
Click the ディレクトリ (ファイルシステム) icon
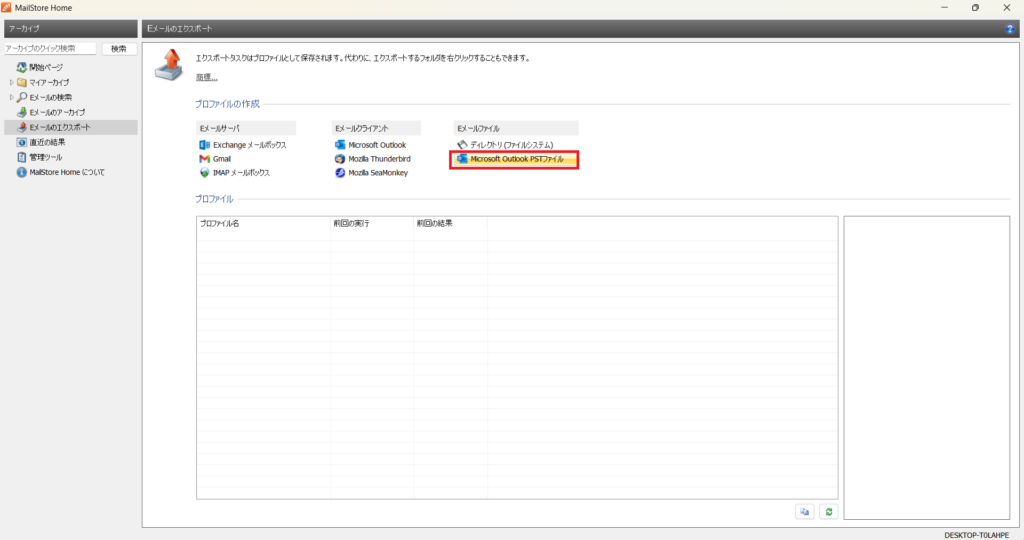462,145
